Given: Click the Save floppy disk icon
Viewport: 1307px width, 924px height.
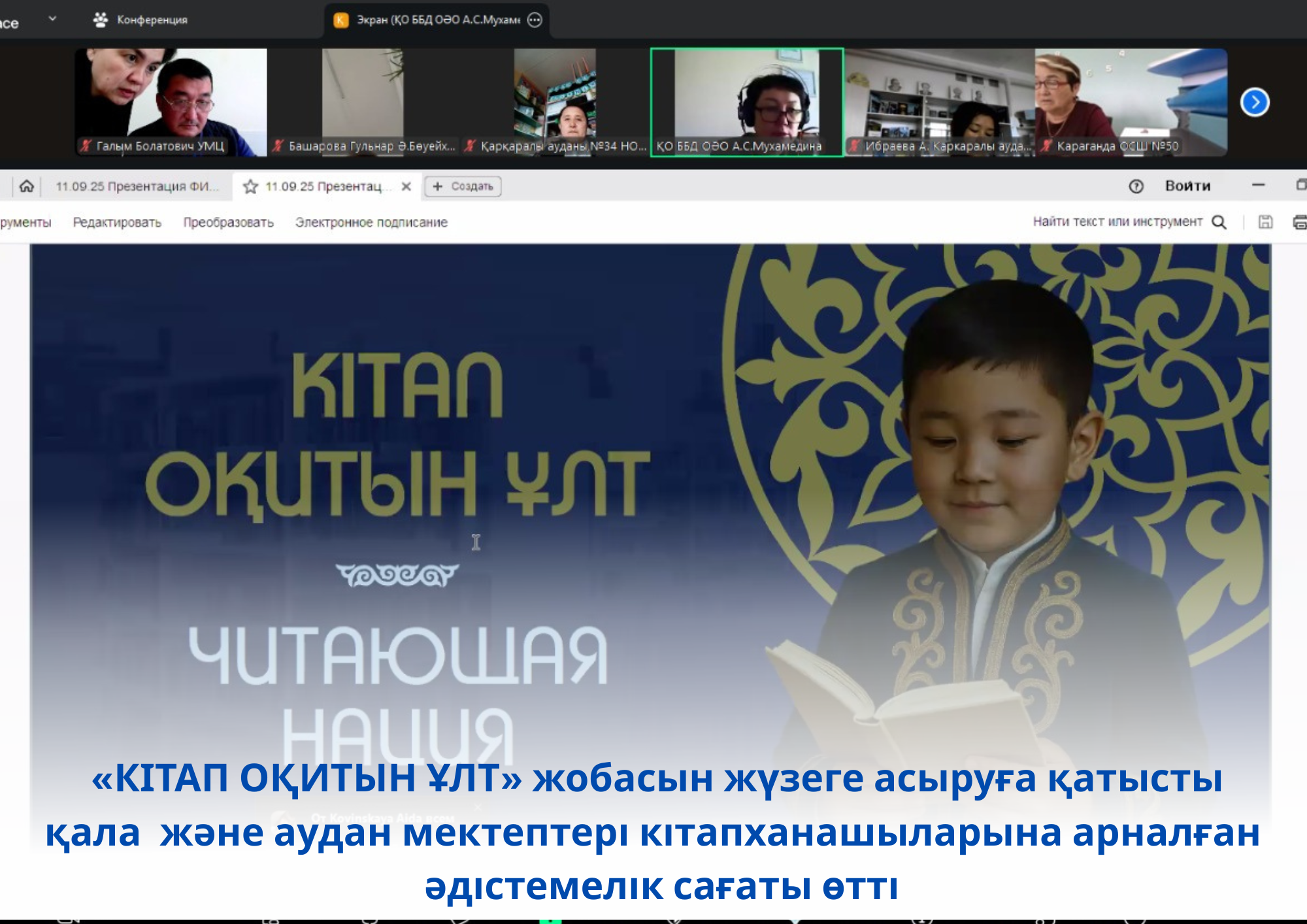Looking at the screenshot, I should pos(1265,222).
